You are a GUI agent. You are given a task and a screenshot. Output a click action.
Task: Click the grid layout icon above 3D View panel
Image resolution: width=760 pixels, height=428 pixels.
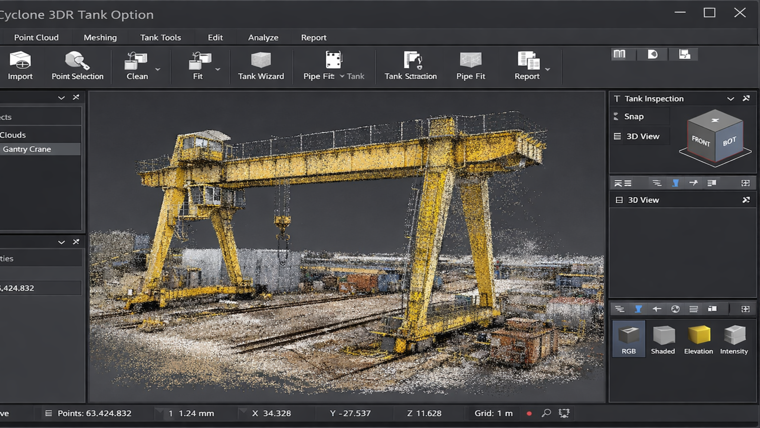tap(745, 183)
